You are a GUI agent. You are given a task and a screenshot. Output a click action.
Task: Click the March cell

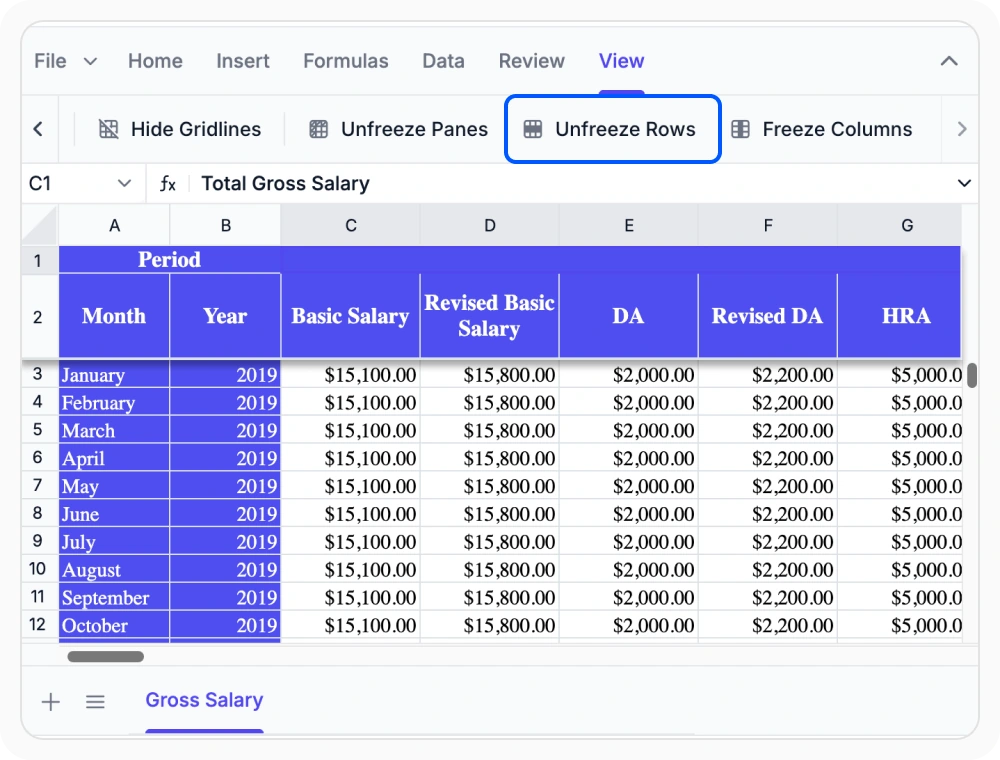click(x=114, y=430)
